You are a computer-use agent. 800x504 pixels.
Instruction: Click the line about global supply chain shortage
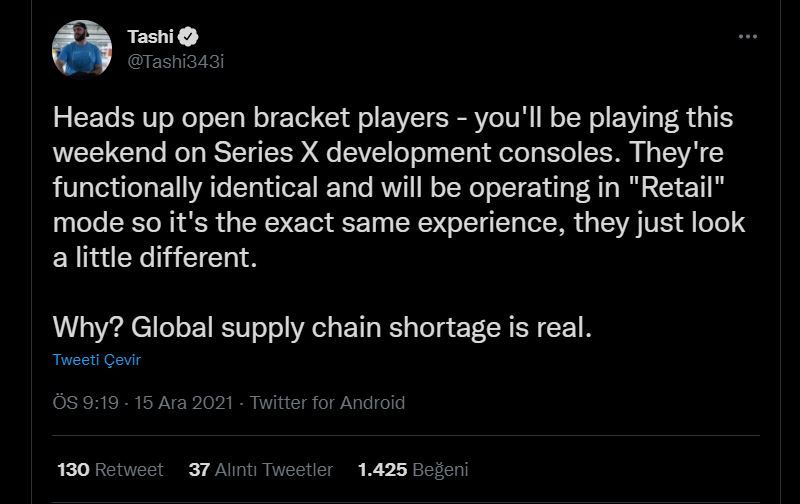click(322, 327)
